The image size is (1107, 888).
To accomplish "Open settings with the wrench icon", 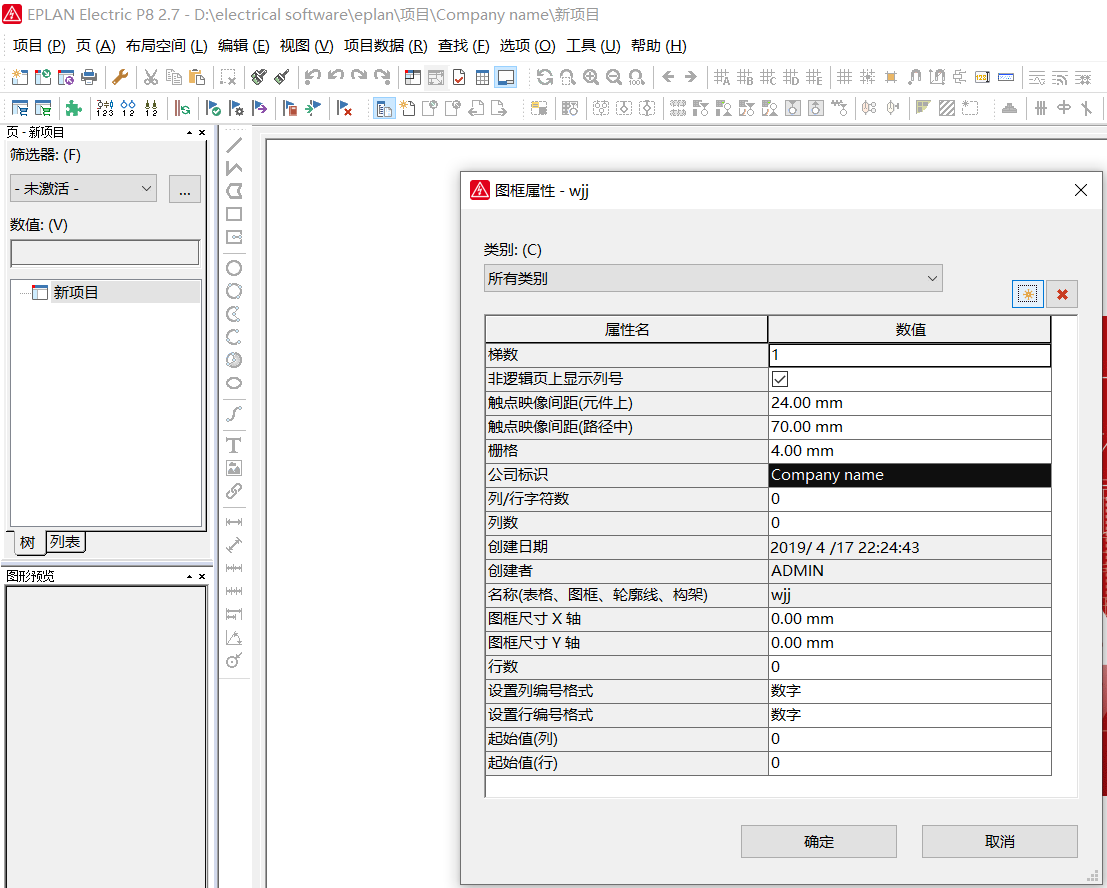I will tap(120, 77).
